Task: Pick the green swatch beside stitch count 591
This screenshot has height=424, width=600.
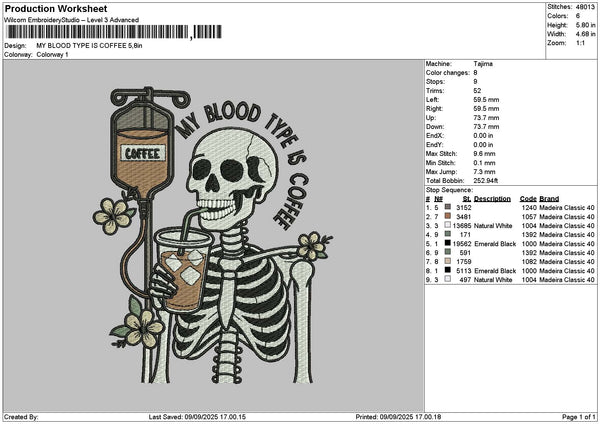Action: pyautogui.click(x=447, y=252)
